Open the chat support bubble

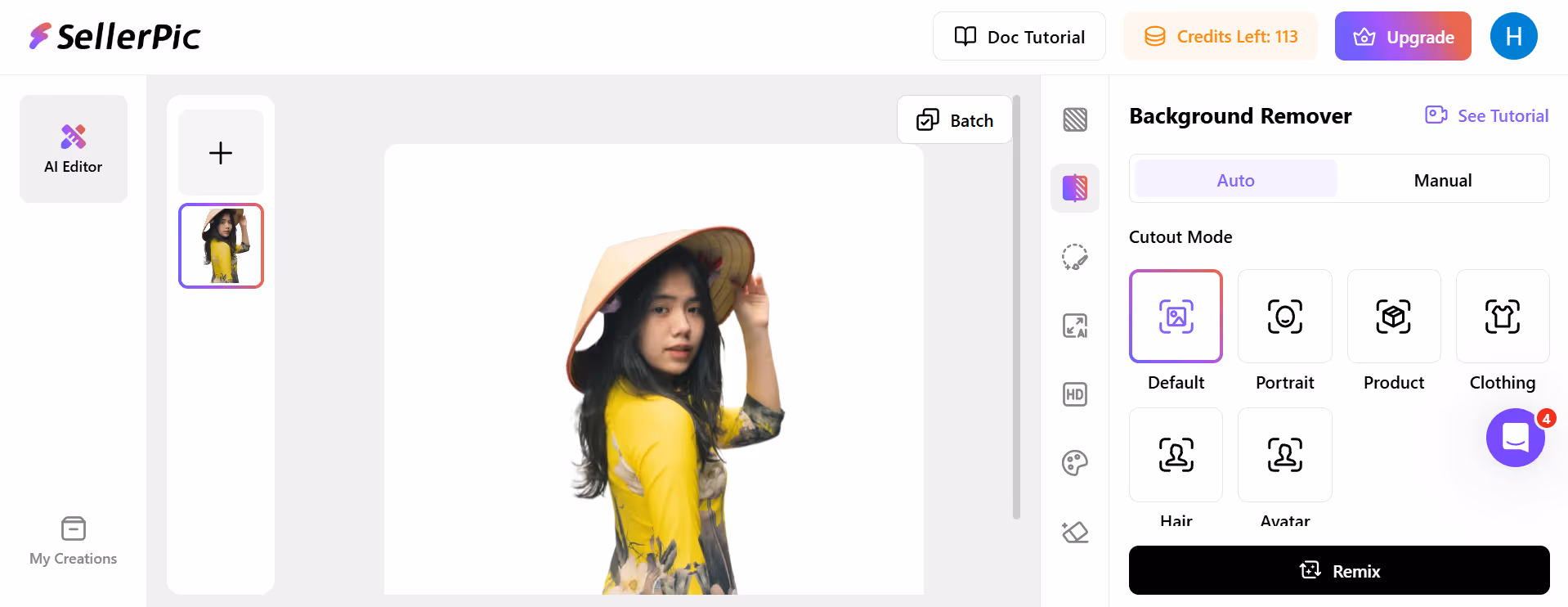(1515, 438)
